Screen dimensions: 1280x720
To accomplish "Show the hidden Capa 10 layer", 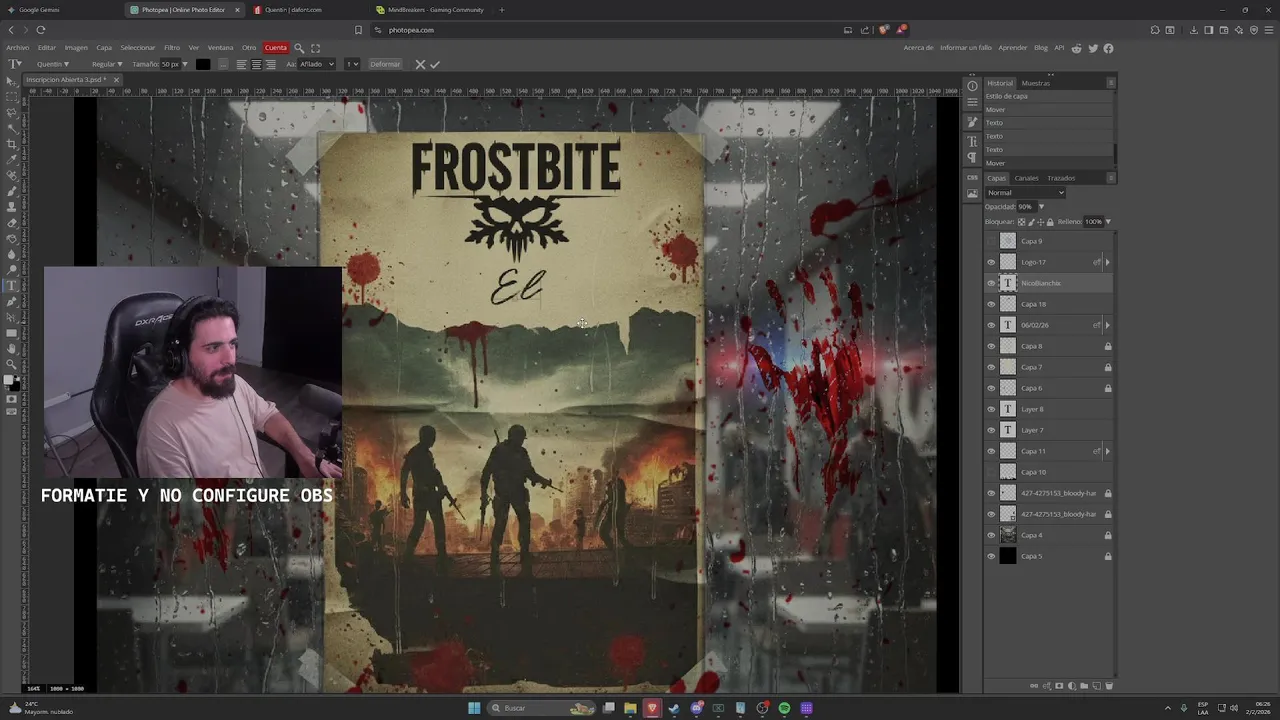I will click(x=991, y=472).
